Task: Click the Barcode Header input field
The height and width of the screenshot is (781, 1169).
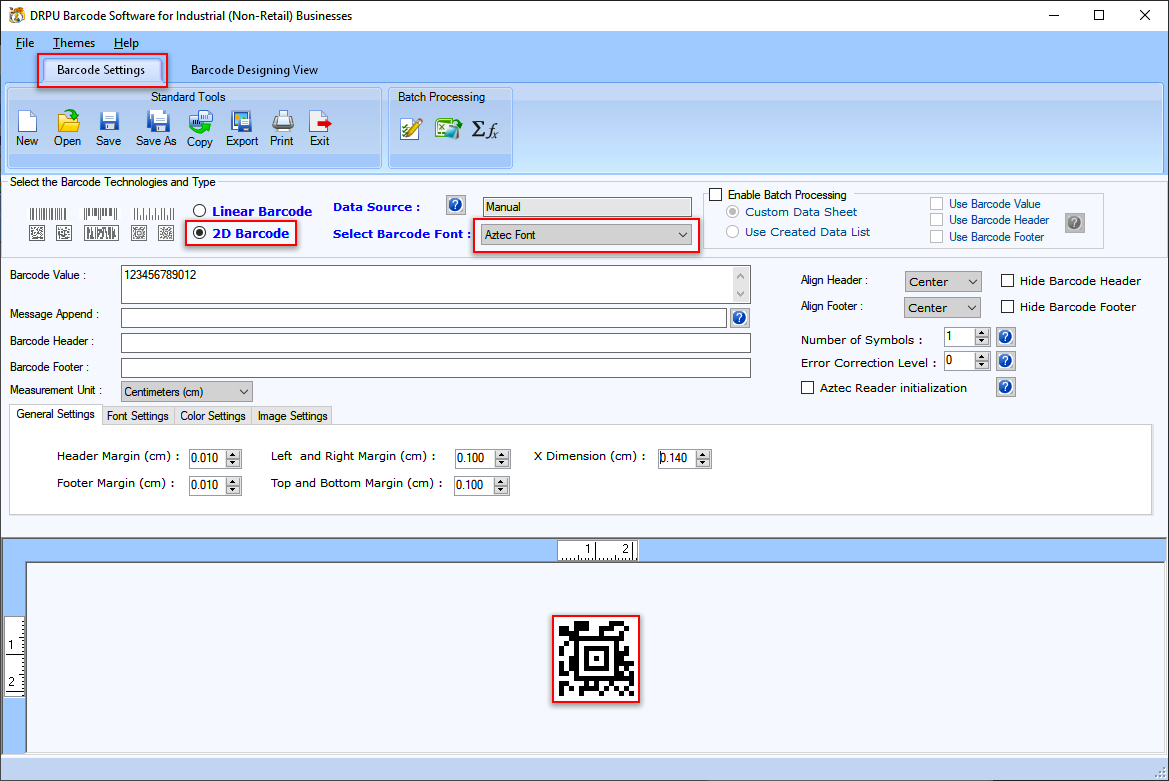Action: pos(435,343)
